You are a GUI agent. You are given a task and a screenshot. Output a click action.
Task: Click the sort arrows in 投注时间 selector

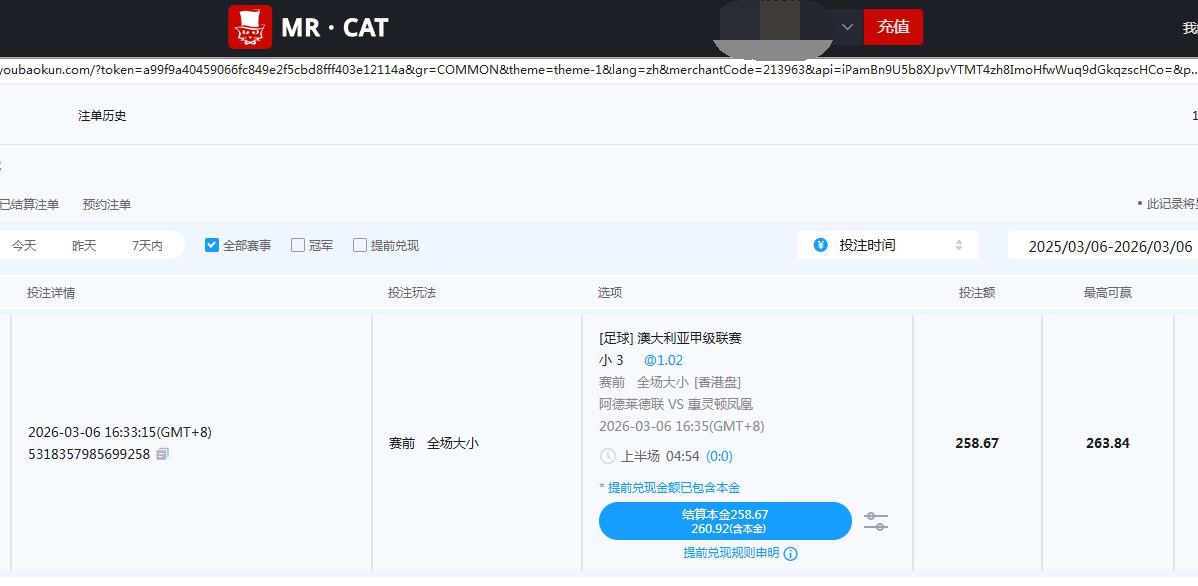959,245
